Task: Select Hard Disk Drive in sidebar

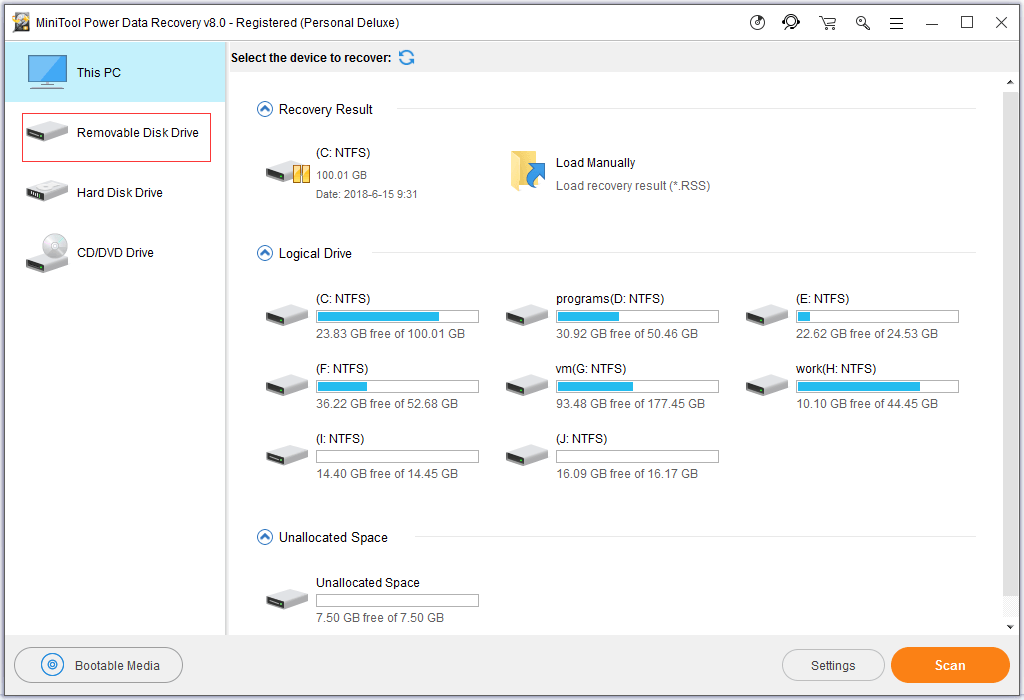Action: click(x=116, y=193)
